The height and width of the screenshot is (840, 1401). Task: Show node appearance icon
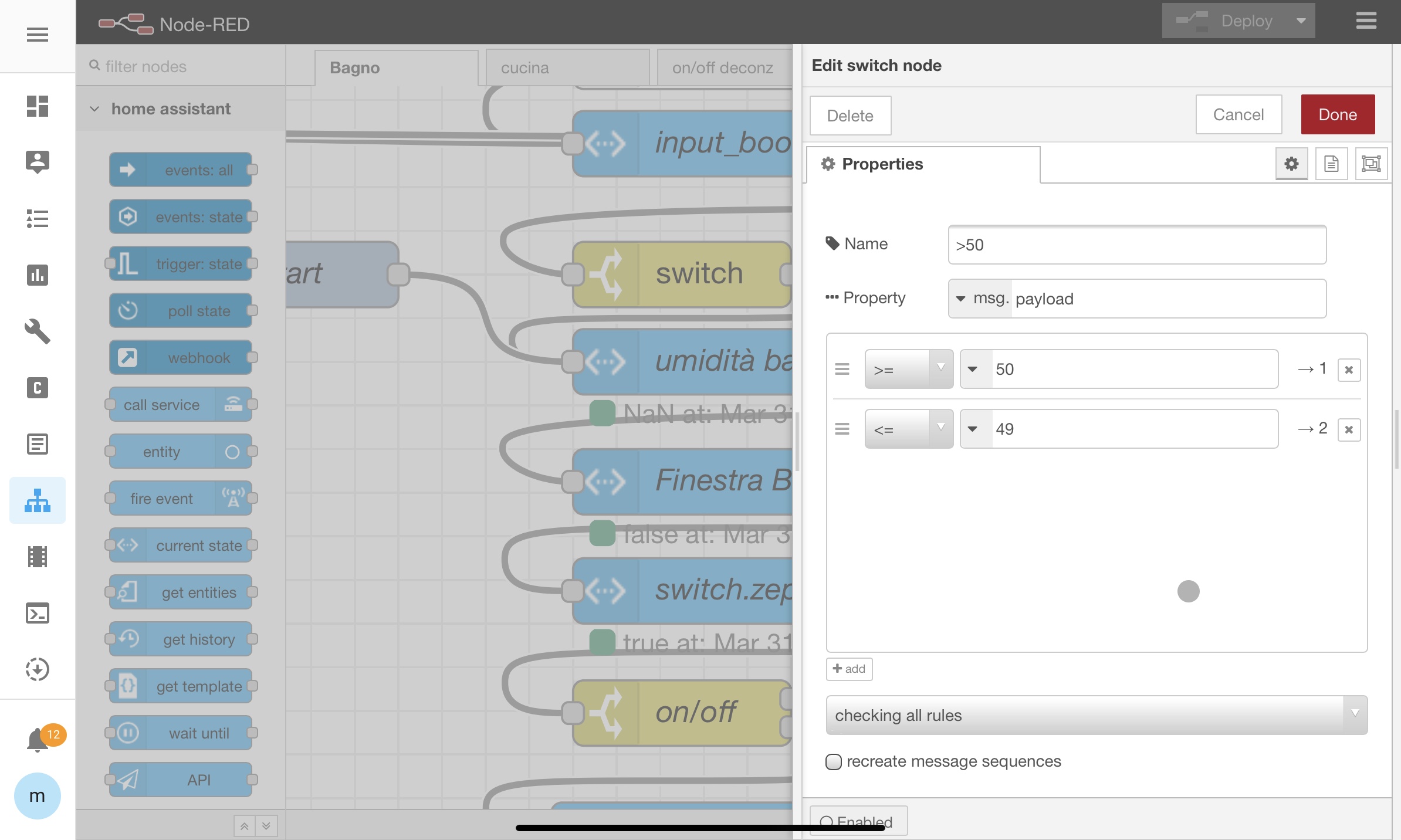coord(1371,164)
